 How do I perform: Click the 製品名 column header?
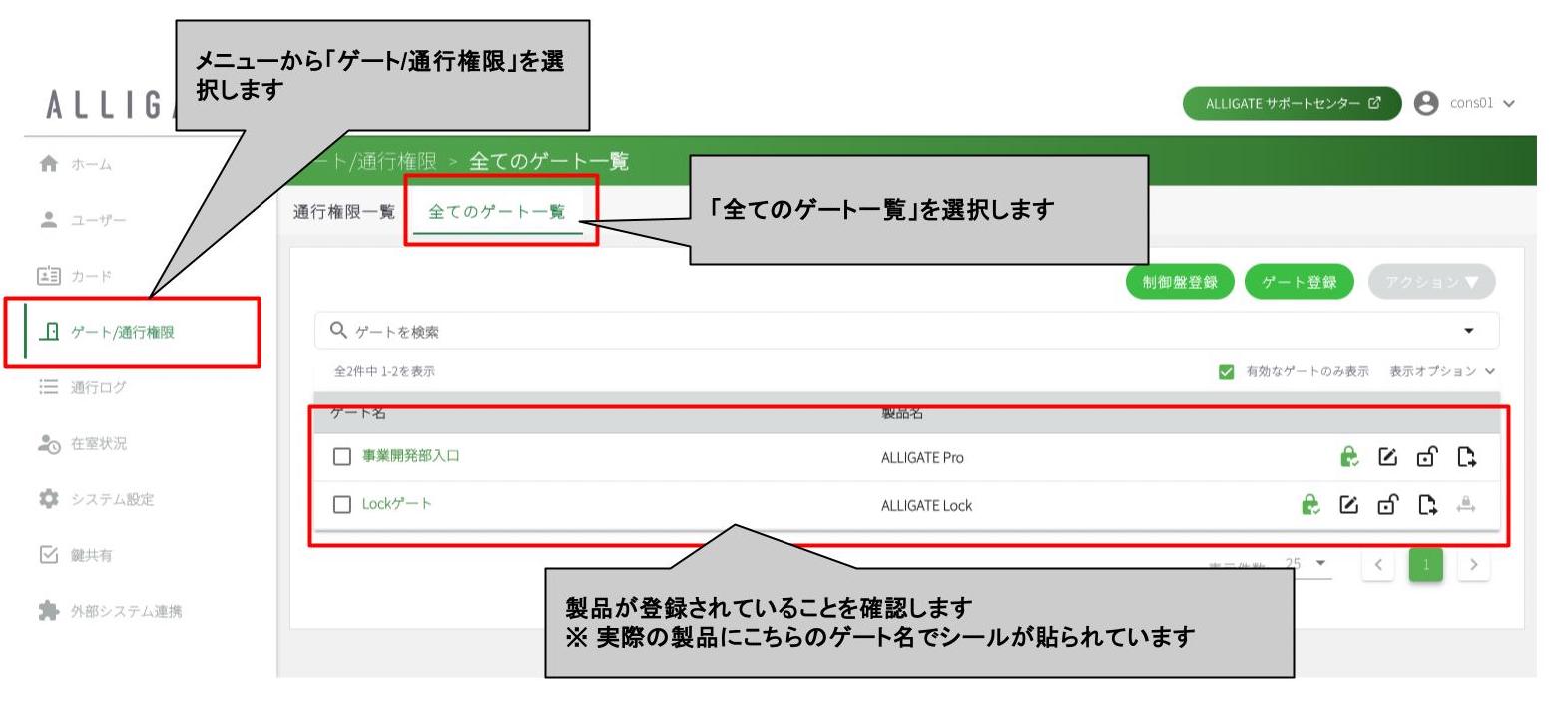(x=902, y=414)
